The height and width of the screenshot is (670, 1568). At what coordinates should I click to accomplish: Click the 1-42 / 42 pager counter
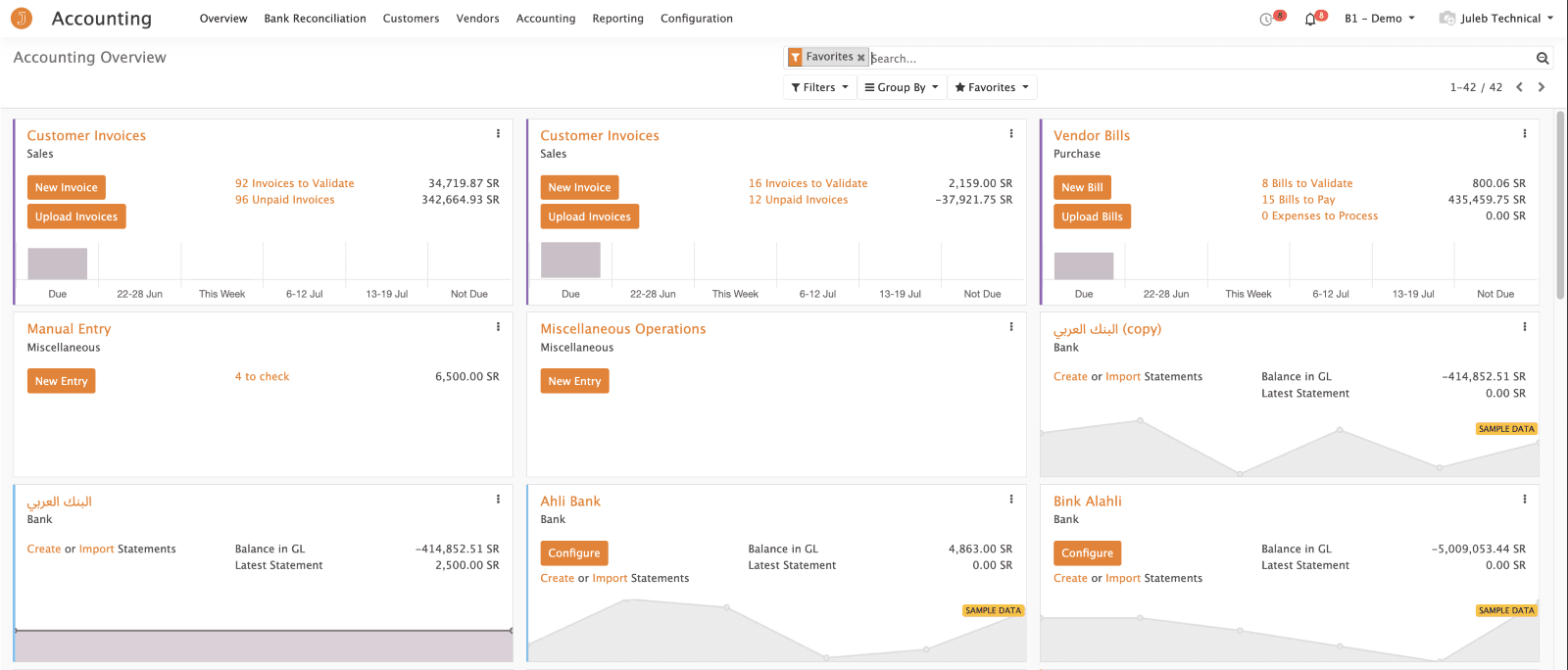pos(1476,87)
